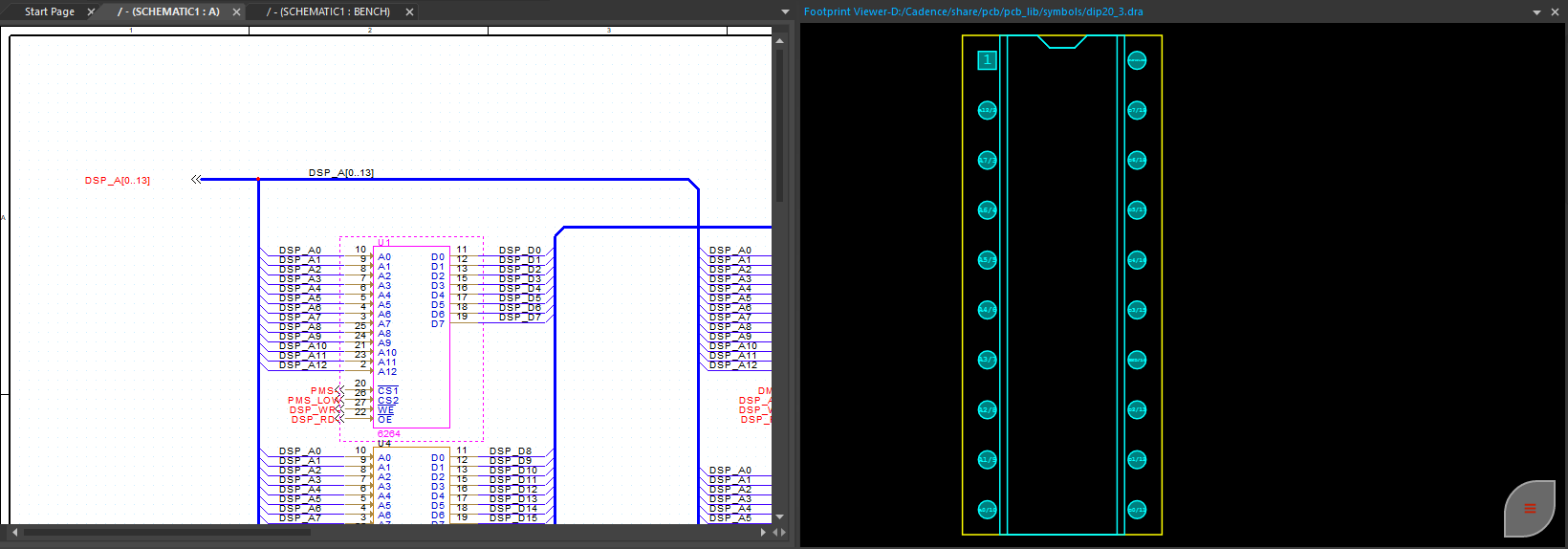Click the horizontal scrollbar left arrow
Image resolution: width=1568 pixels, height=549 pixels.
click(x=14, y=532)
